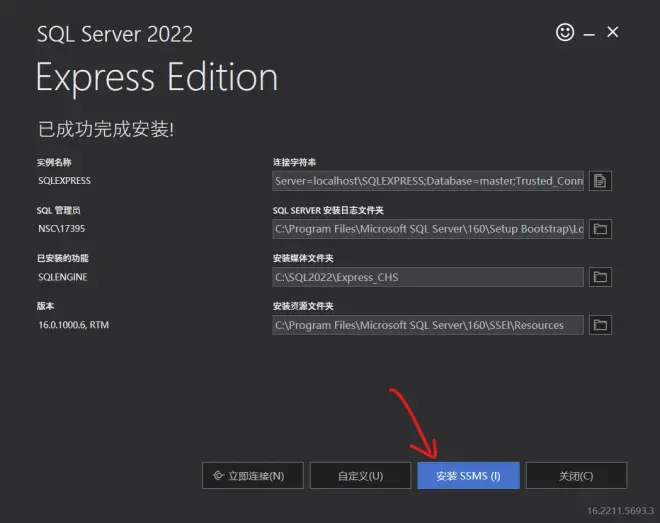Screen dimensions: 660x523
Task: Click the installer build number 16.2211.5693.3
Action: [x=620, y=510]
